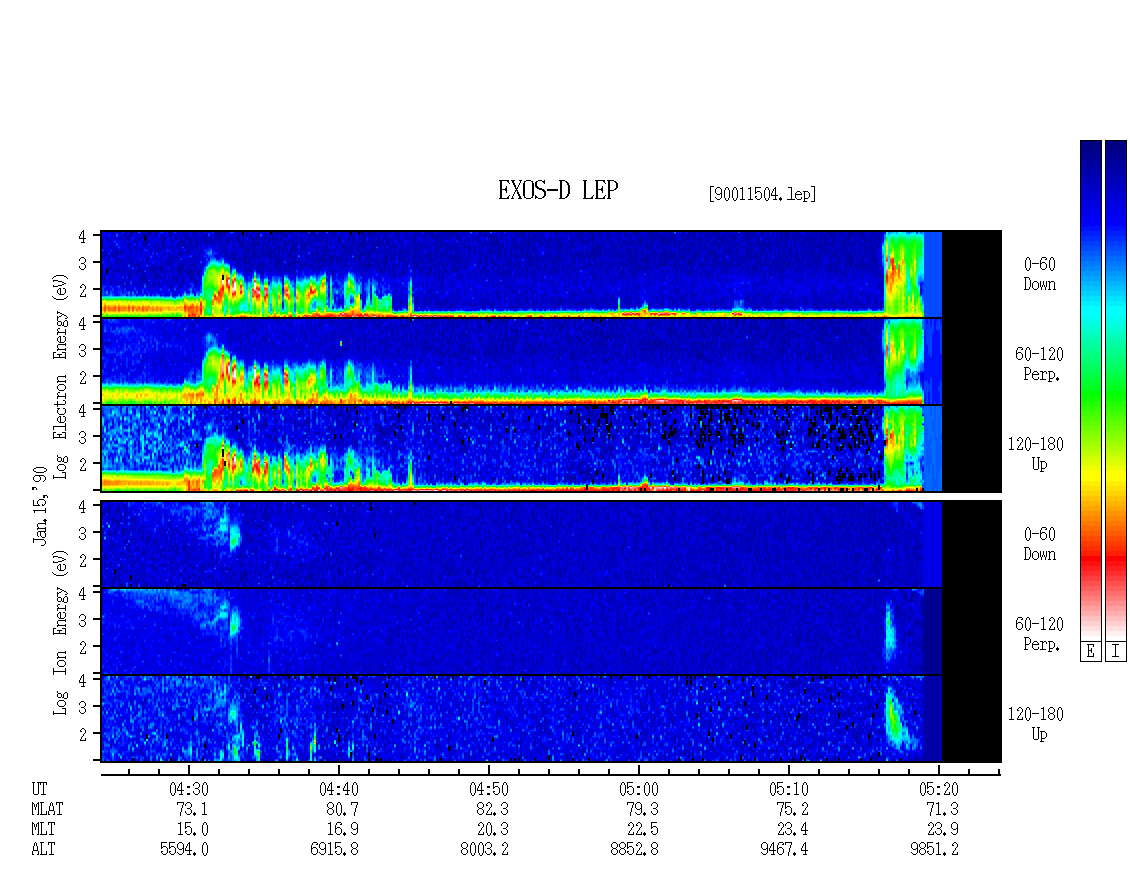
Task: Select the boxed I label under the color bar
Action: coord(1116,651)
